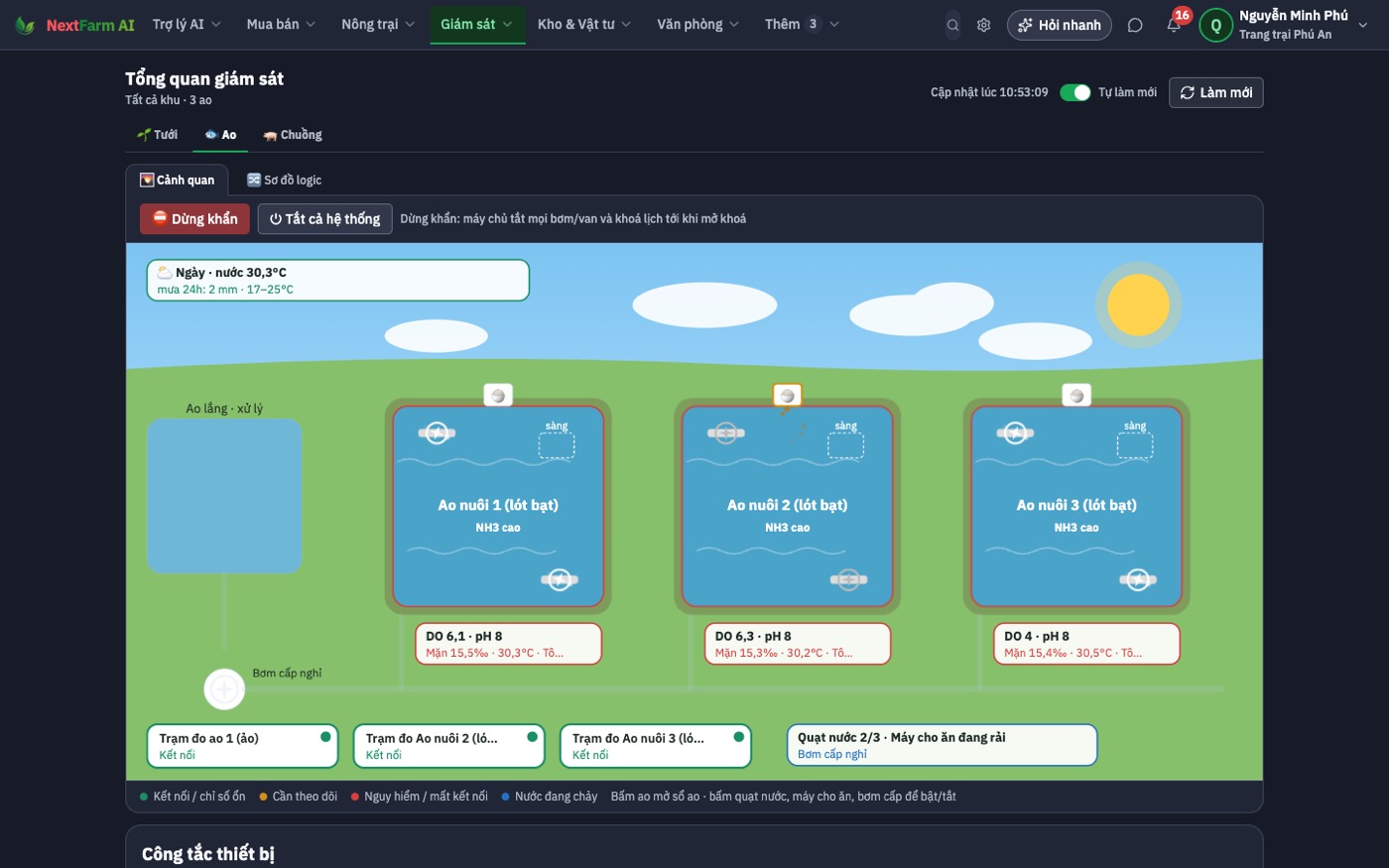Switch to the Tưới tab
1389x868 pixels.
pos(157,135)
